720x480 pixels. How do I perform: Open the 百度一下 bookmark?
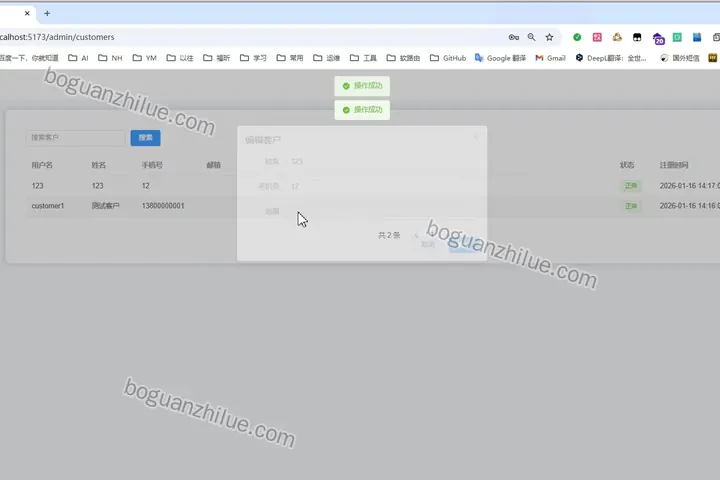click(x=28, y=58)
